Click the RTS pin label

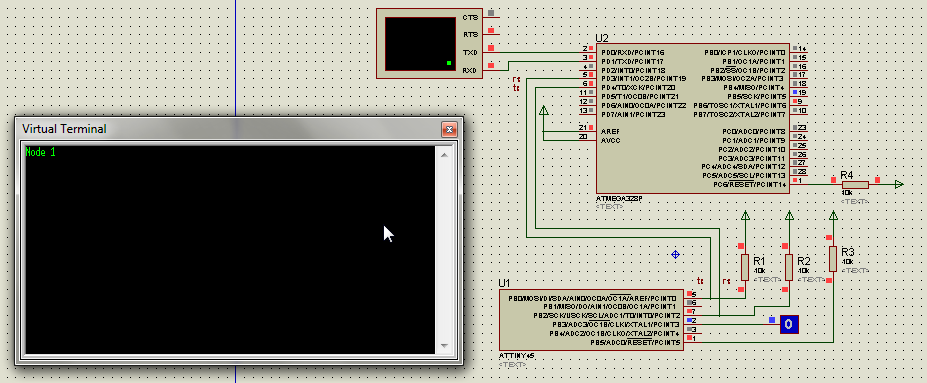pyautogui.click(x=470, y=35)
